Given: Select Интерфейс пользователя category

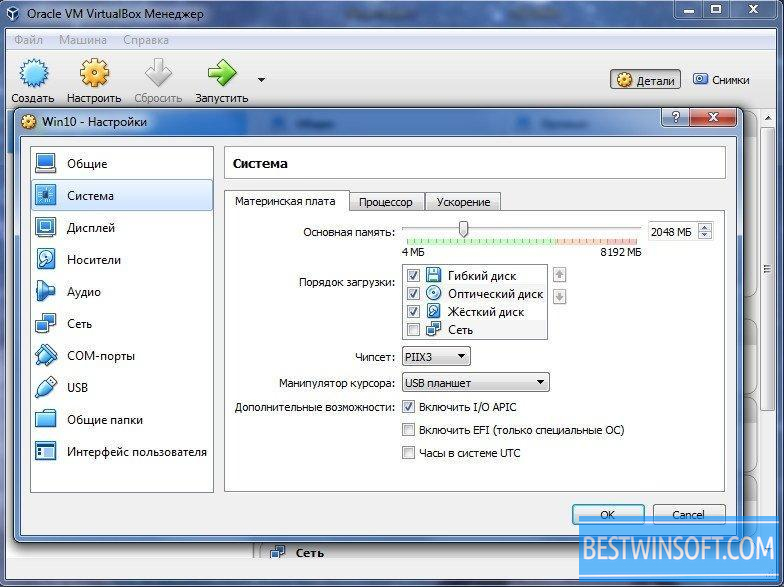Looking at the screenshot, I should tap(122, 452).
